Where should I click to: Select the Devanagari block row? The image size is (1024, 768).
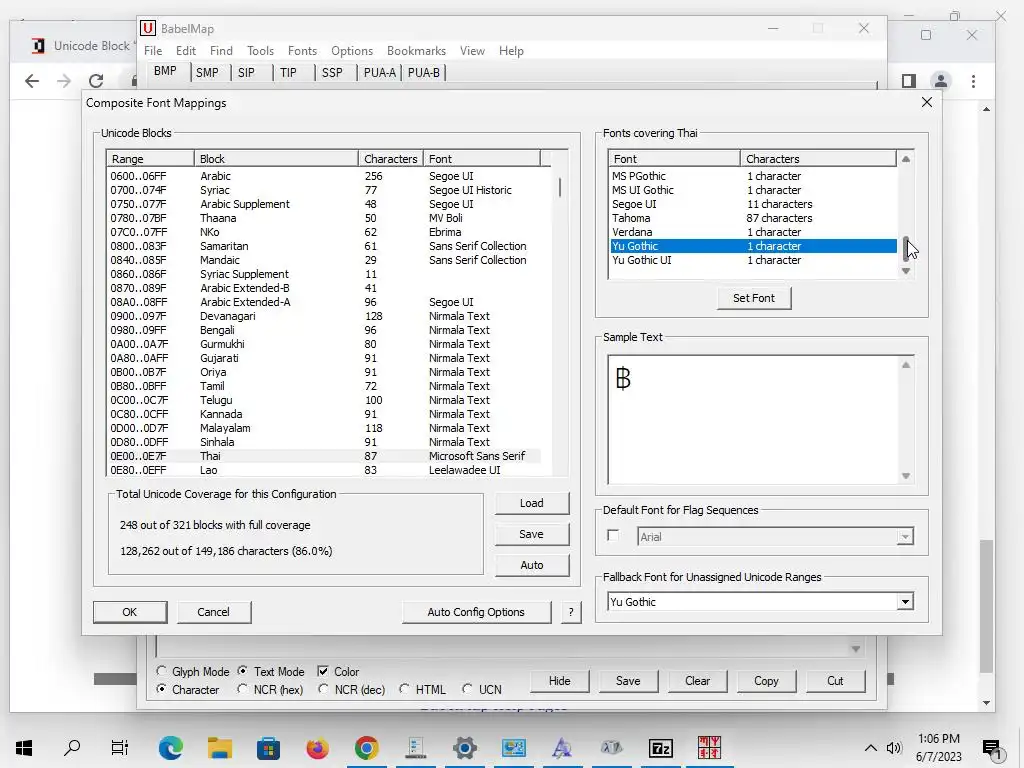pos(324,316)
